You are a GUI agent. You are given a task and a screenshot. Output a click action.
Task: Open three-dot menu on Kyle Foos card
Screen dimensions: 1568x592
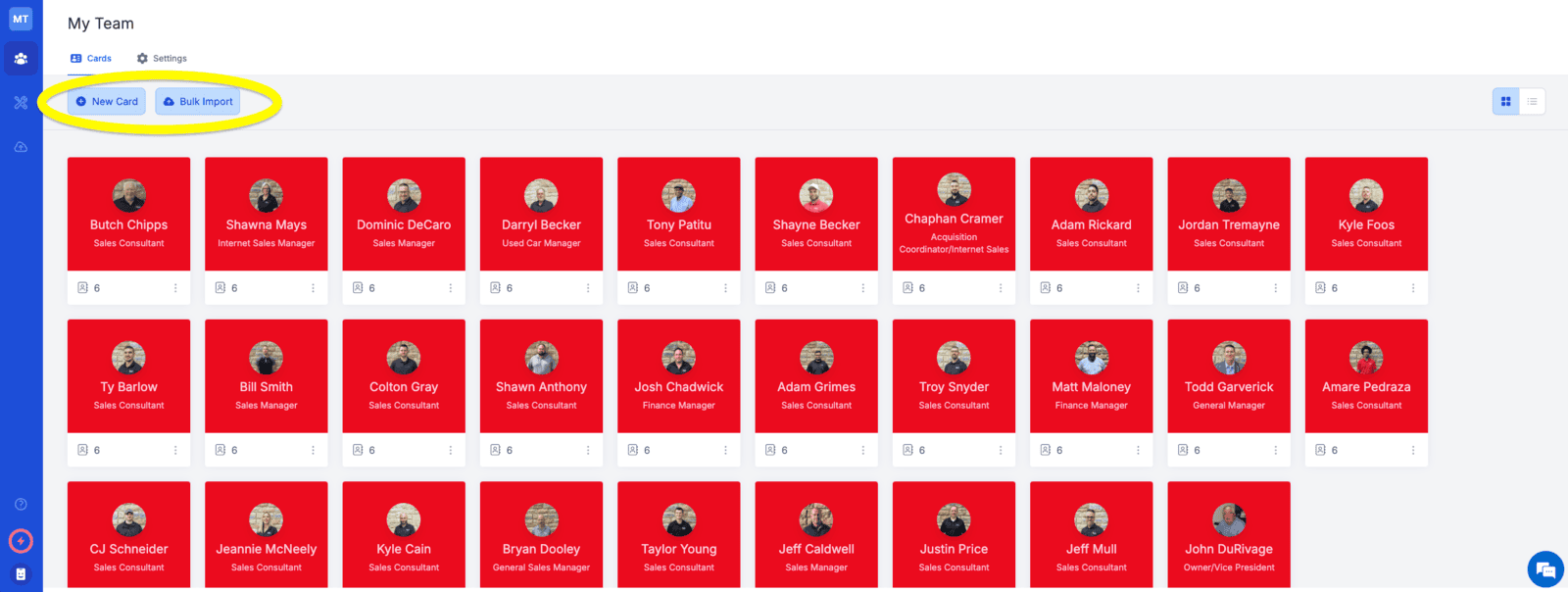point(1412,288)
